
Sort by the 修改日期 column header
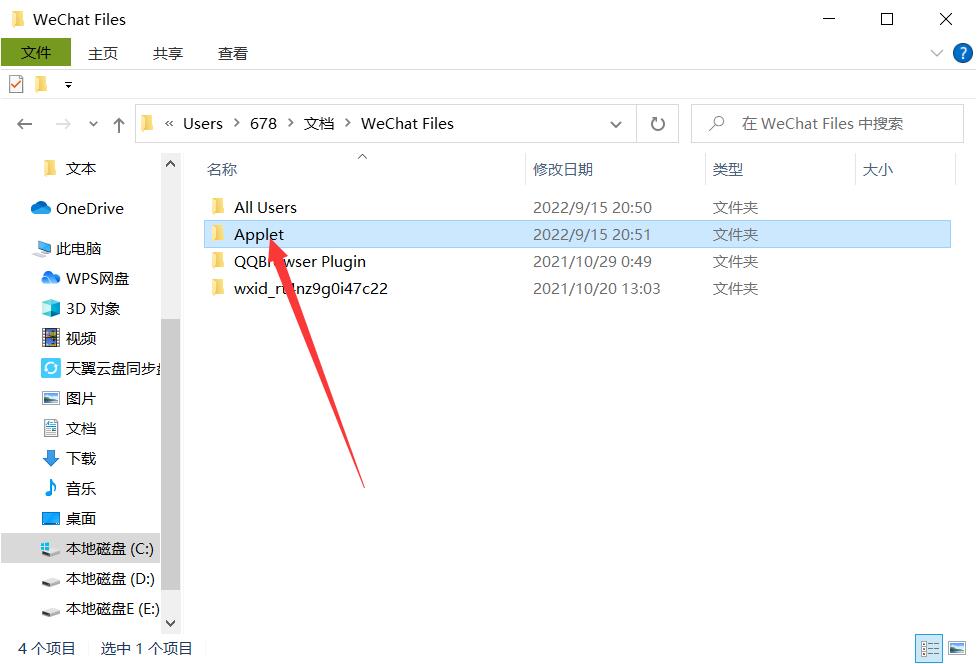pos(563,169)
